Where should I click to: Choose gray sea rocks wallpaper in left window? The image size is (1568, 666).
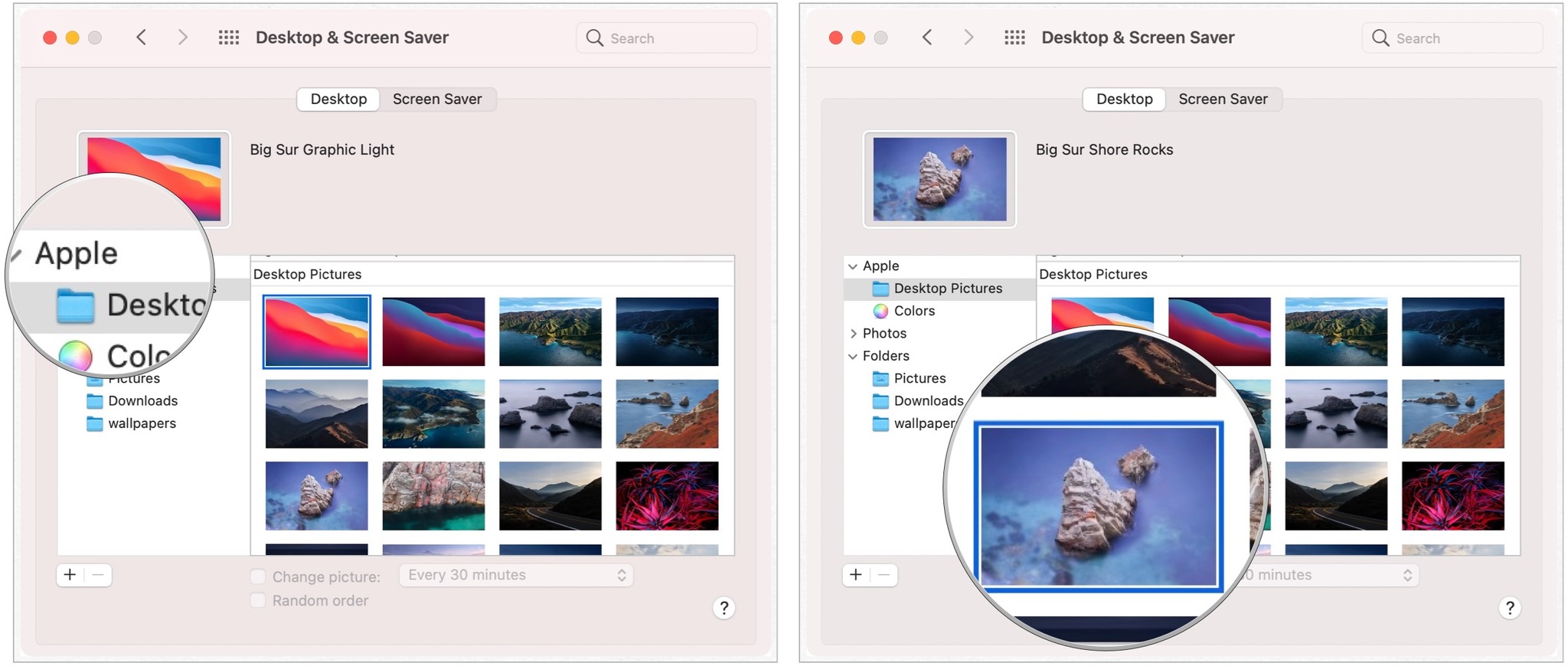click(550, 413)
